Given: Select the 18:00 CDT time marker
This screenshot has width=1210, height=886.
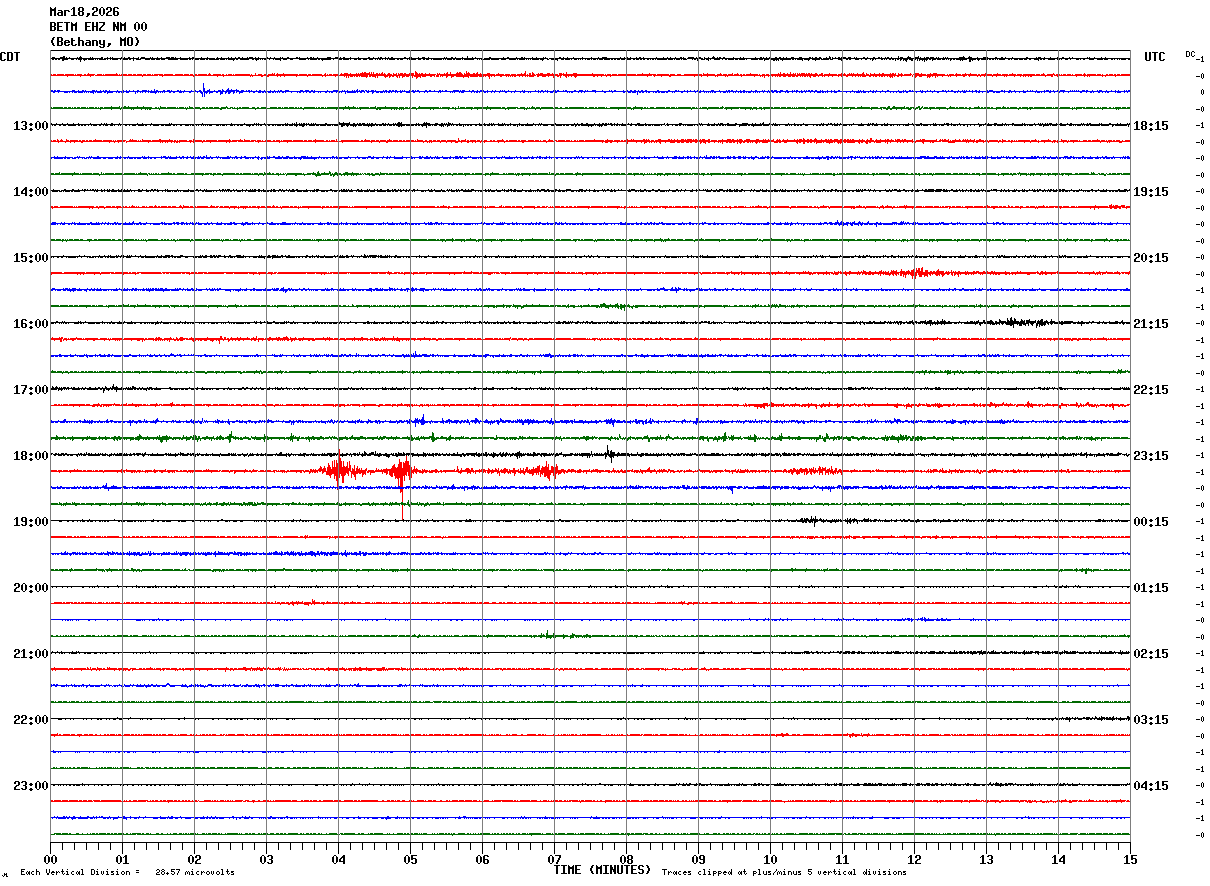Looking at the screenshot, I should tap(30, 456).
